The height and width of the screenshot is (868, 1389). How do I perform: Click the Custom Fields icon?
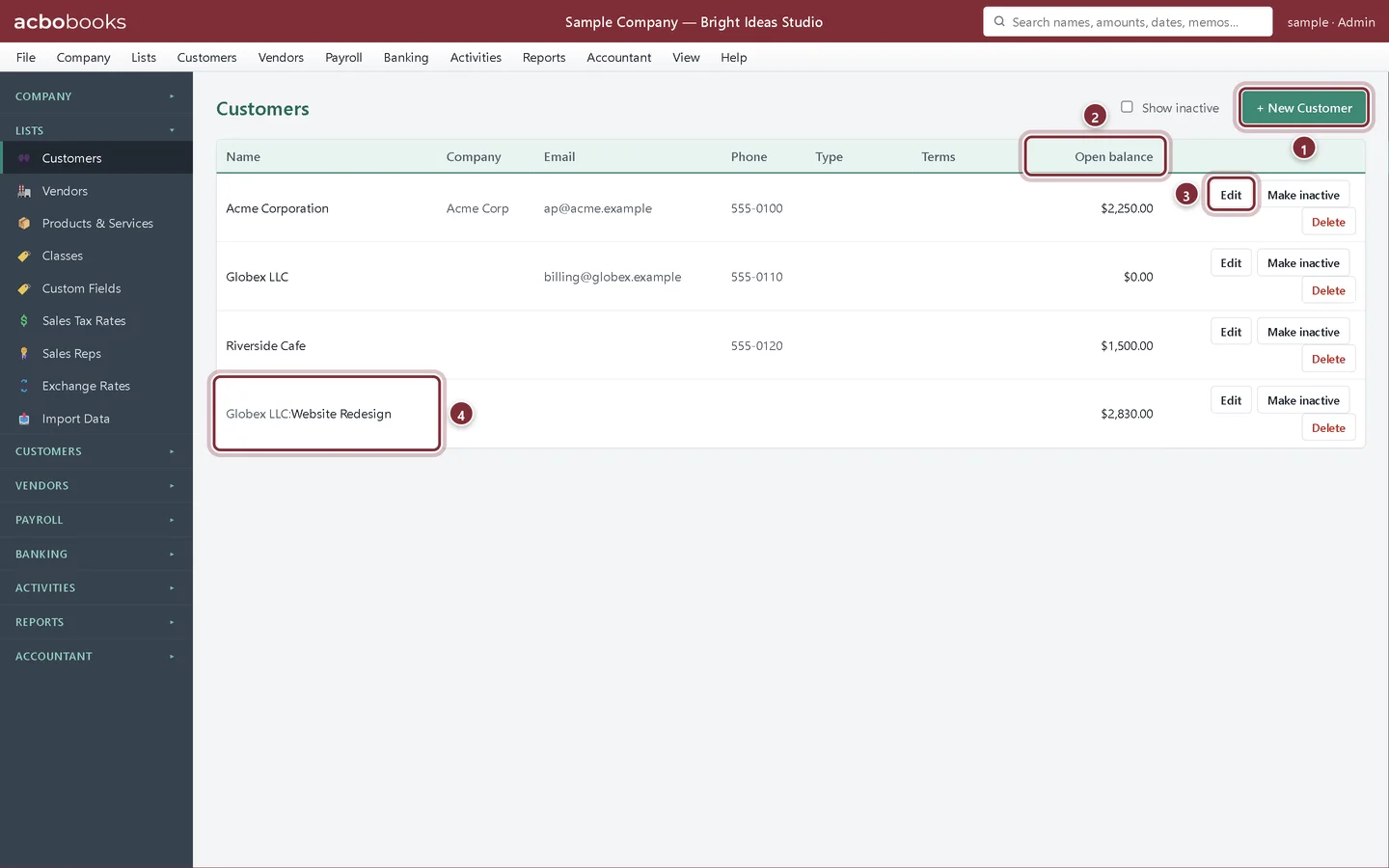pyautogui.click(x=24, y=288)
